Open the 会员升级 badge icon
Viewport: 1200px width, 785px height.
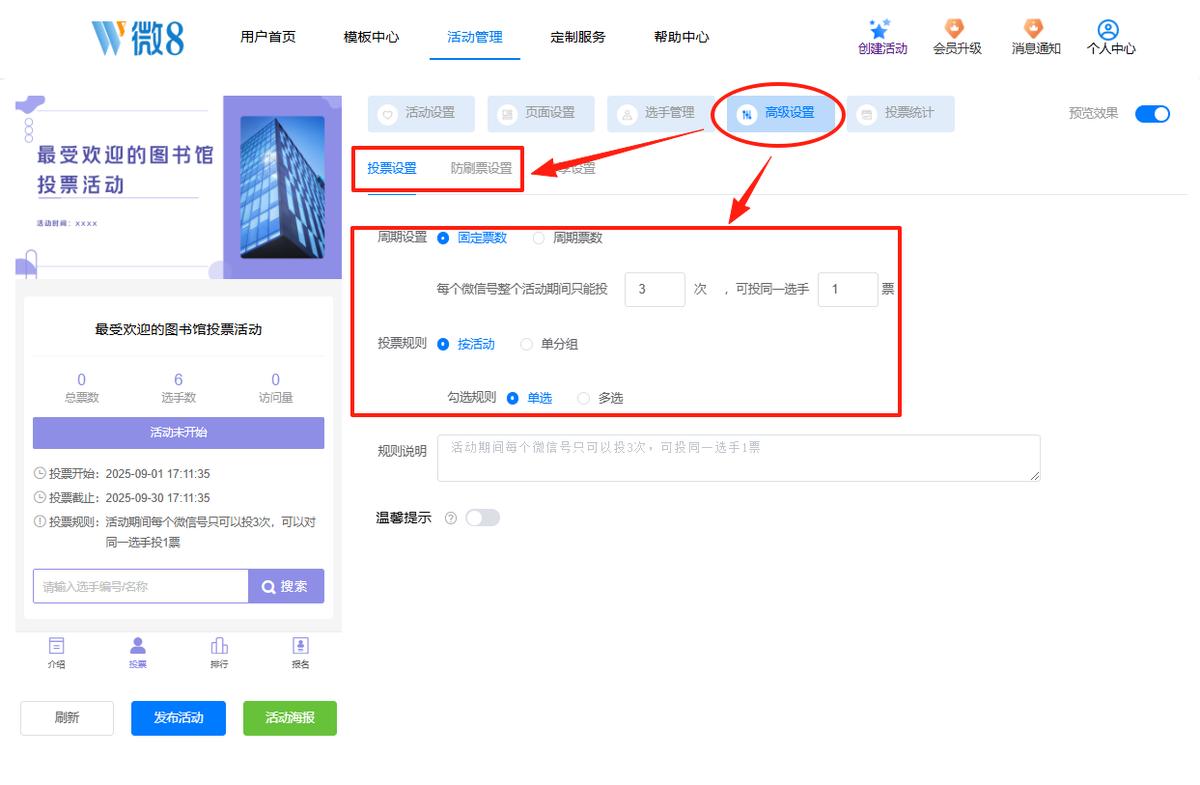tap(956, 29)
